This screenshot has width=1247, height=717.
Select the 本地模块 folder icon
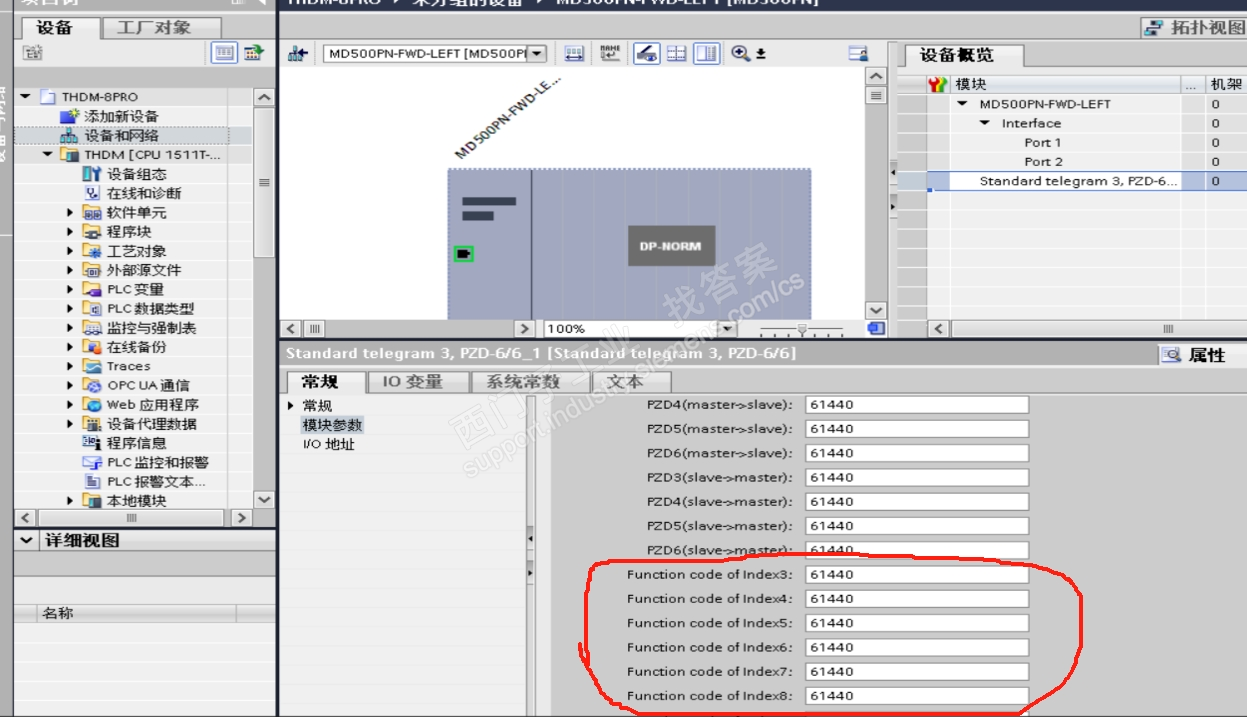[92, 501]
